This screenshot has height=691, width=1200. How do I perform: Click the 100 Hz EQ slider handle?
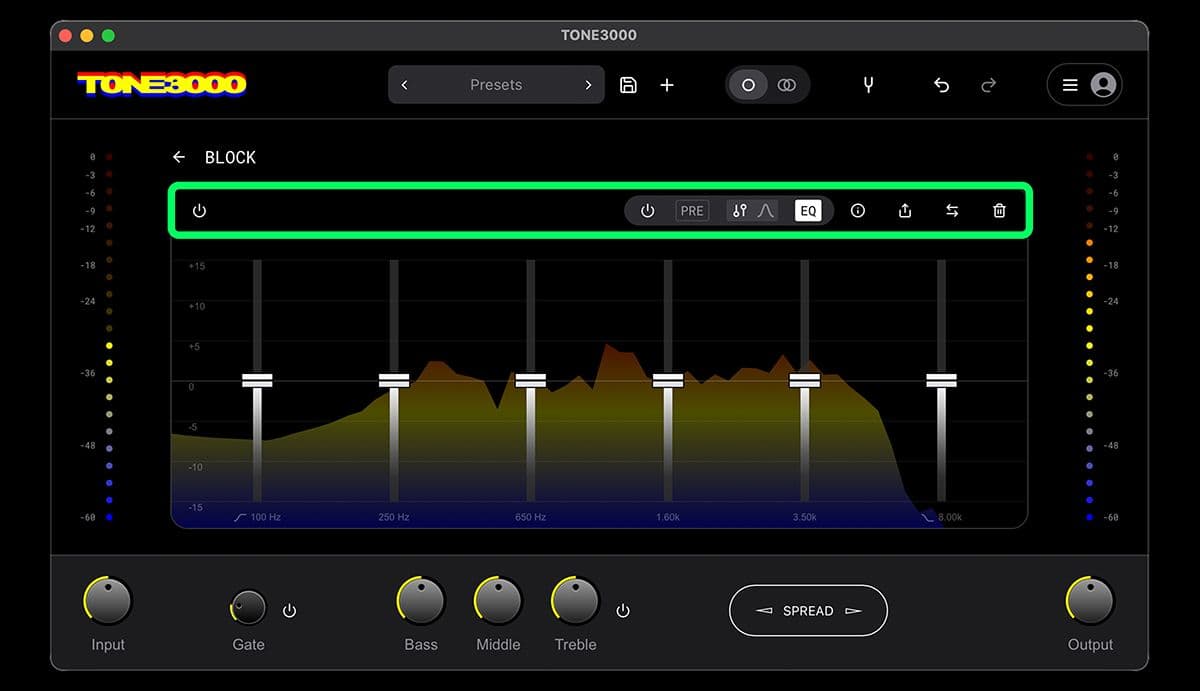click(257, 381)
